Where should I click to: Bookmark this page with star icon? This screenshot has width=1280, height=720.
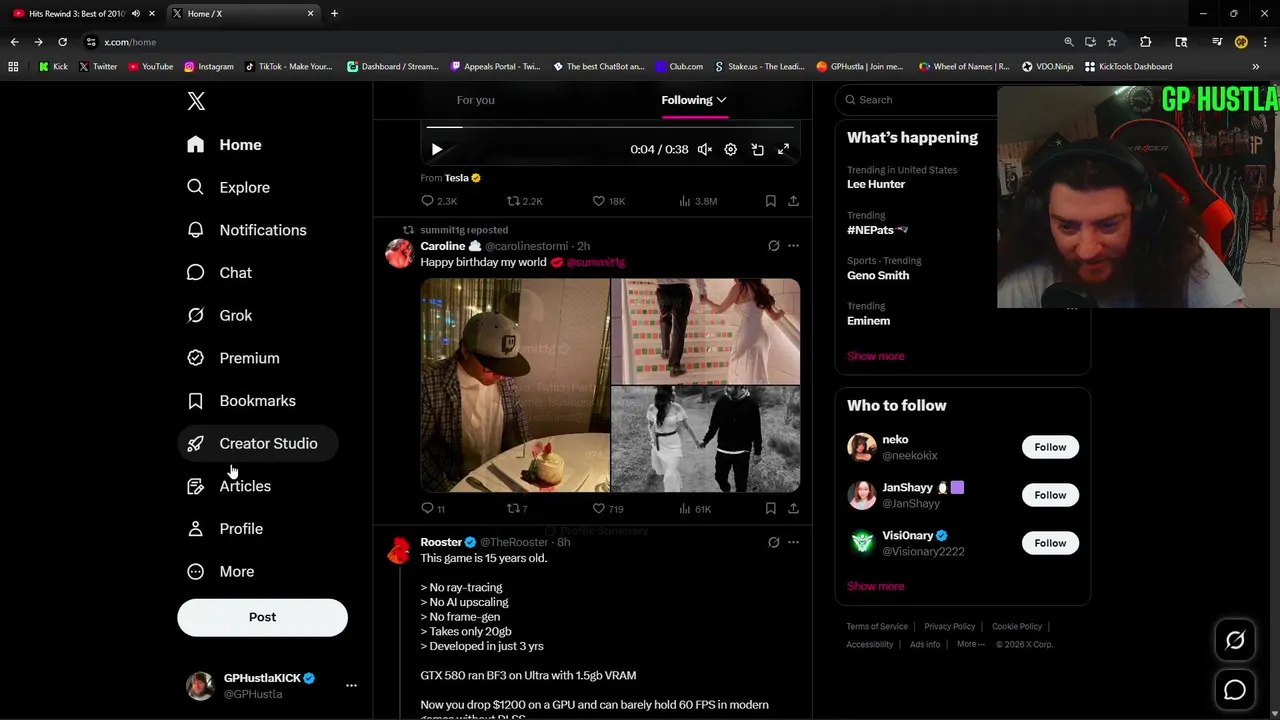1112,42
